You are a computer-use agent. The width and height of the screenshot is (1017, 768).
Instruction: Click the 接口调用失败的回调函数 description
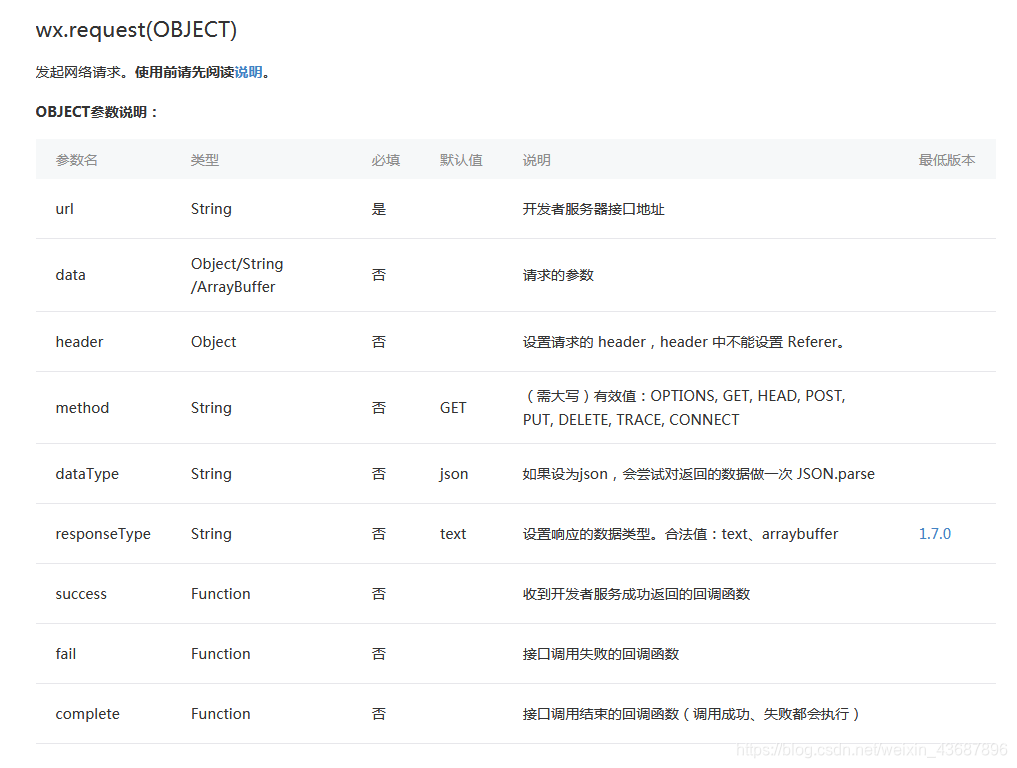point(601,654)
